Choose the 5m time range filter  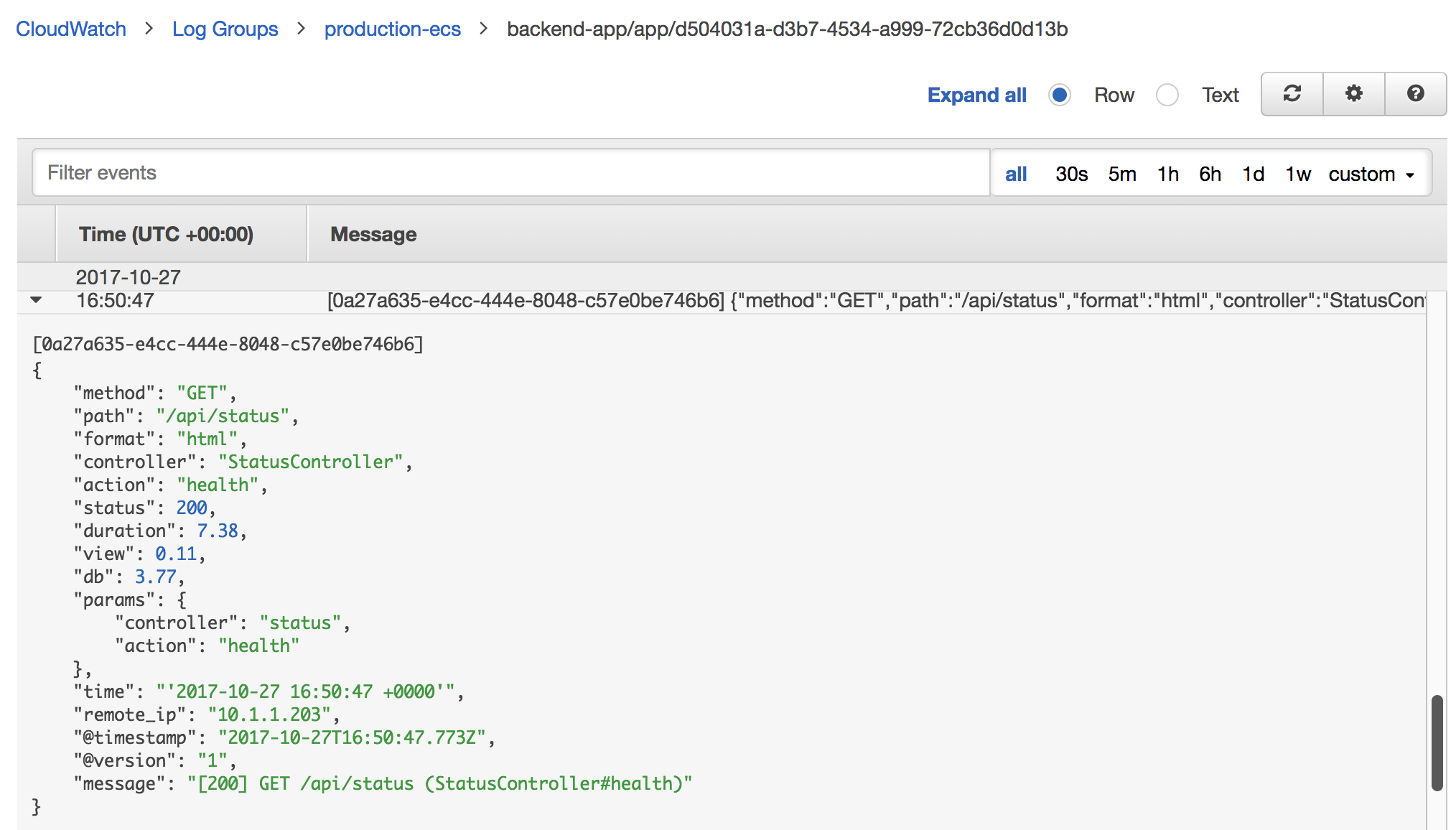pos(1122,174)
